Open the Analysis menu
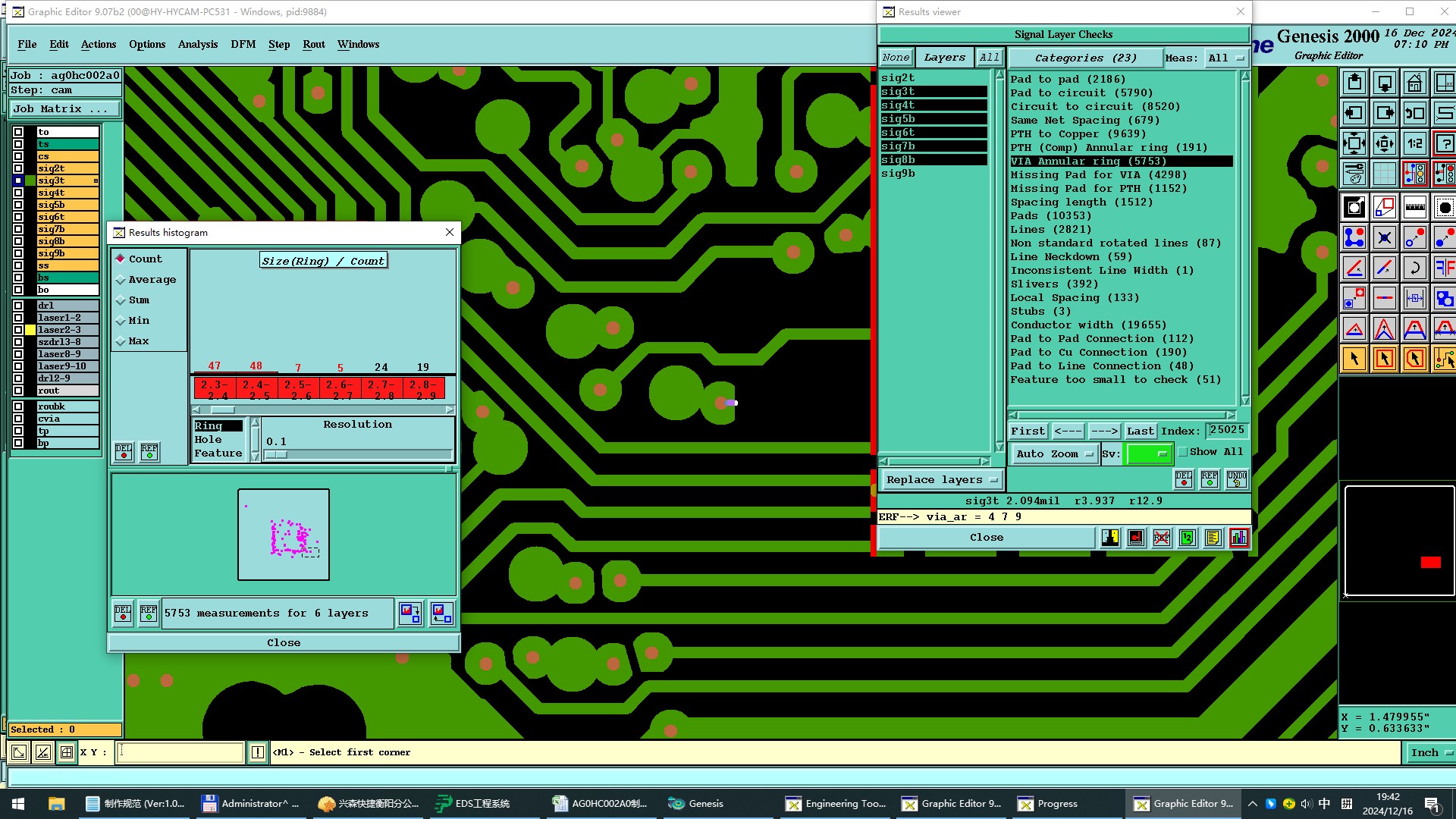The height and width of the screenshot is (819, 1456). click(x=197, y=44)
